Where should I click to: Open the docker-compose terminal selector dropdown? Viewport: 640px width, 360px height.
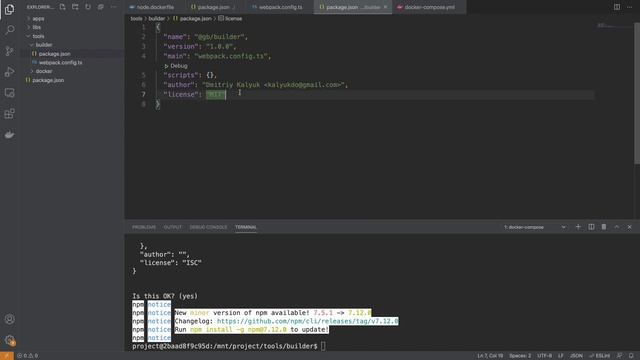[535, 227]
